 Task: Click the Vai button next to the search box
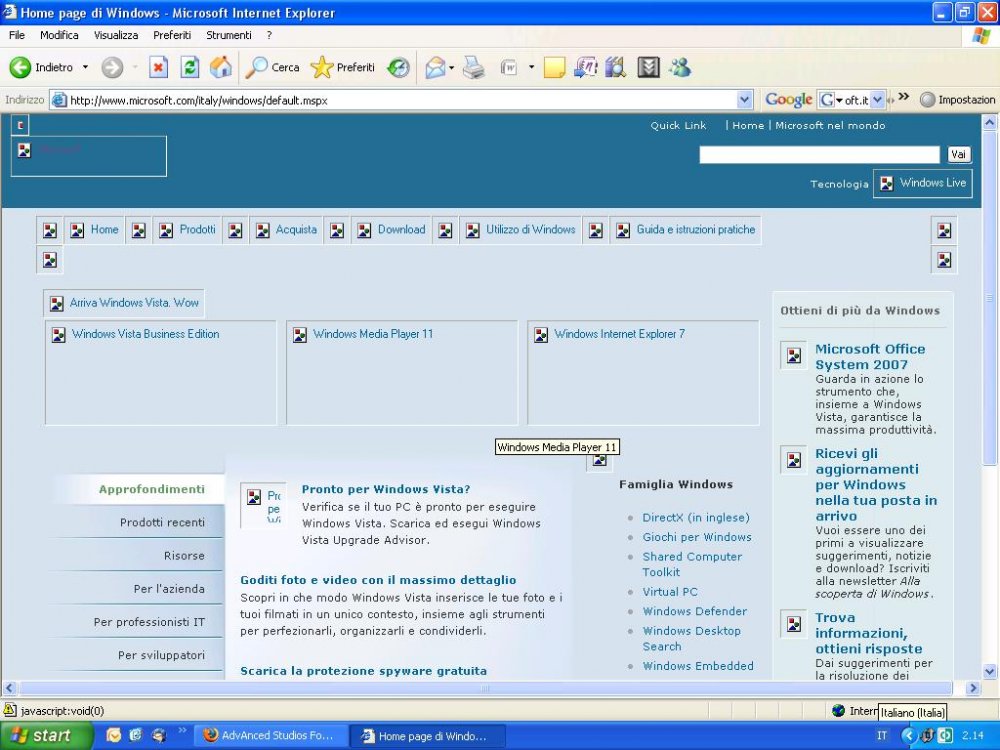point(959,154)
